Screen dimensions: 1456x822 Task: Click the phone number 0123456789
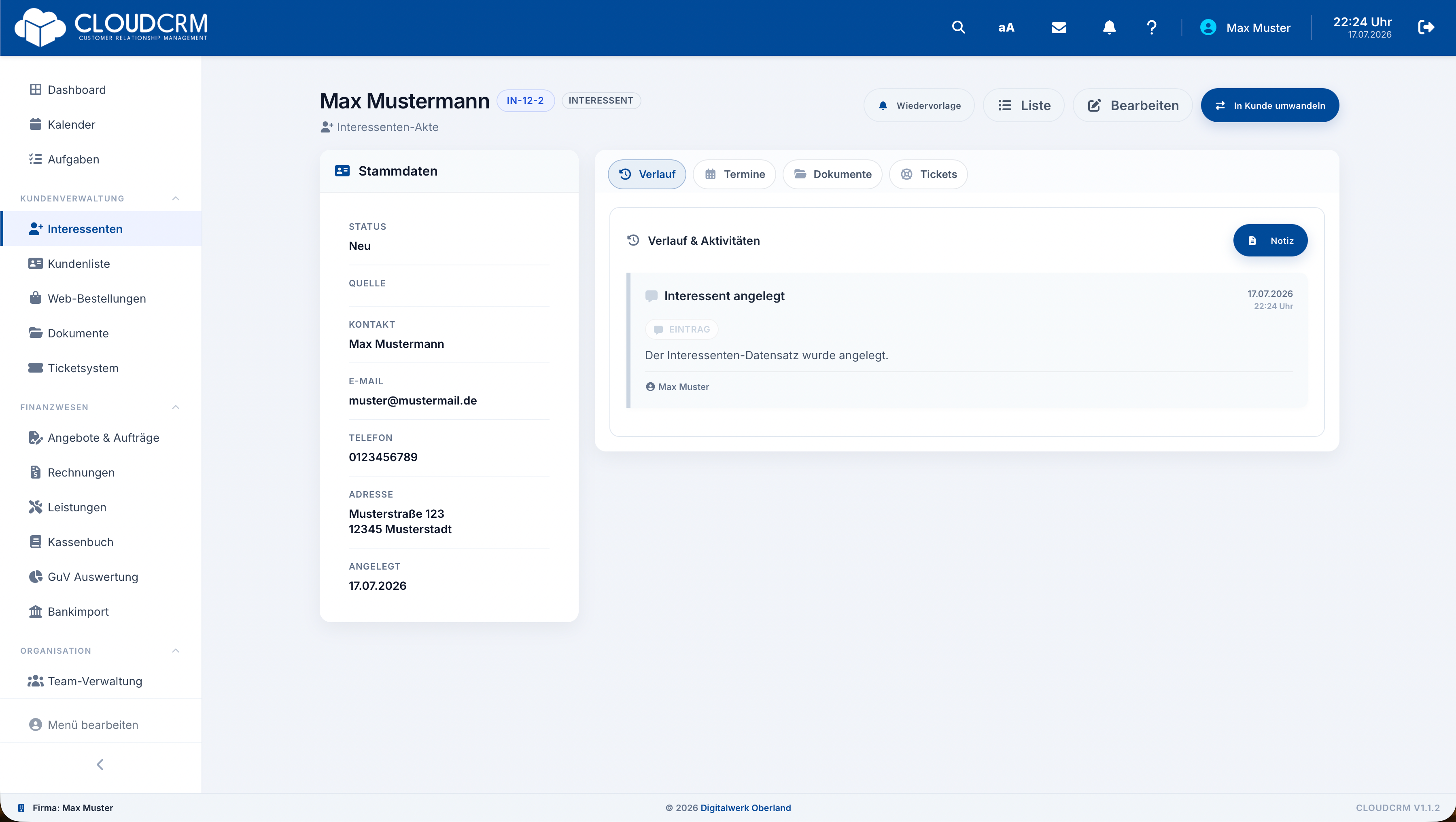(383, 456)
